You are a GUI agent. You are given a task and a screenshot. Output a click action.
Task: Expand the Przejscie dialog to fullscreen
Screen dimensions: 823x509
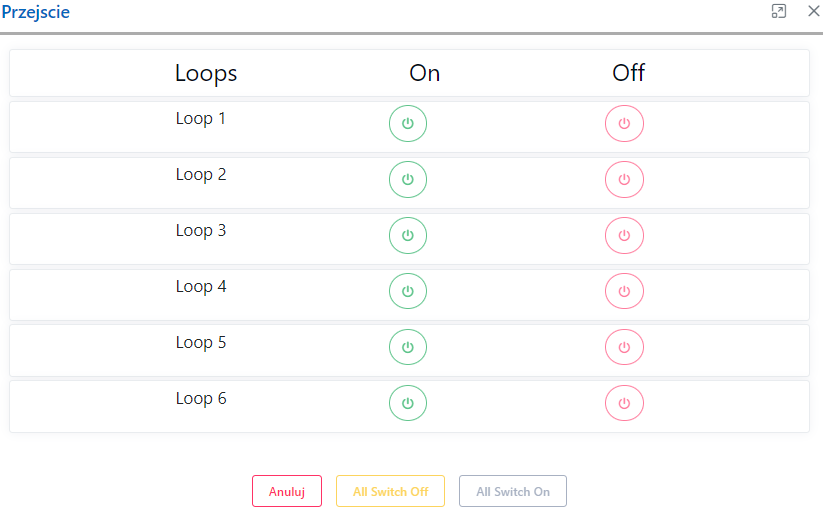(x=779, y=11)
